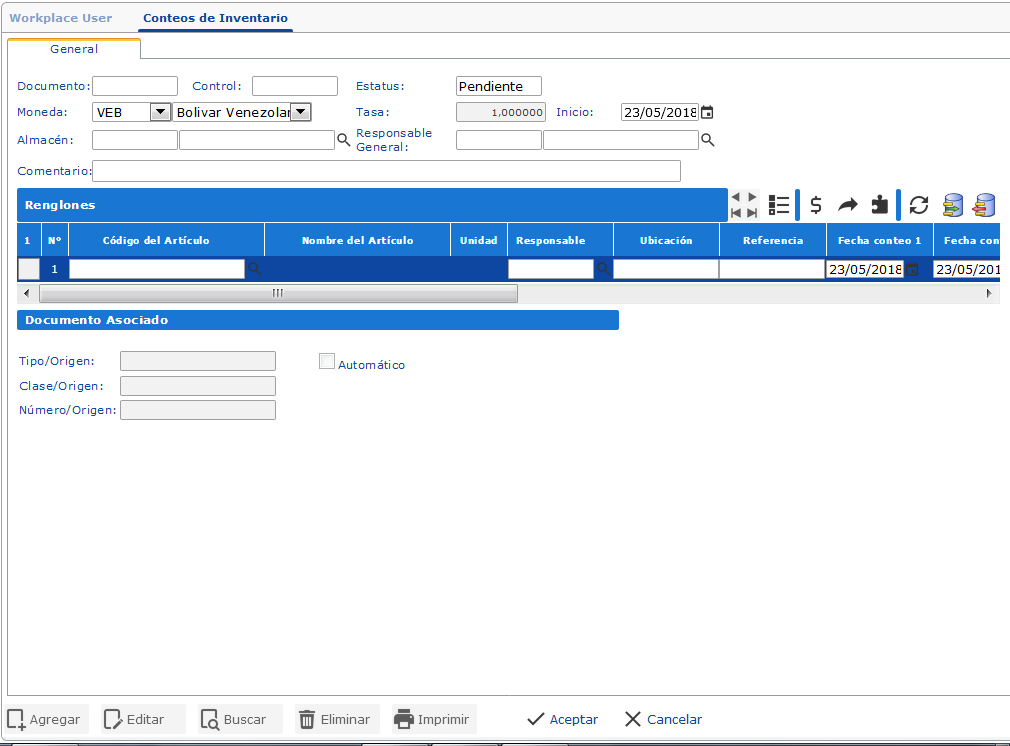Open the Fecha conteo 1 calendar picker
The height and width of the screenshot is (746, 1010).
tap(912, 269)
